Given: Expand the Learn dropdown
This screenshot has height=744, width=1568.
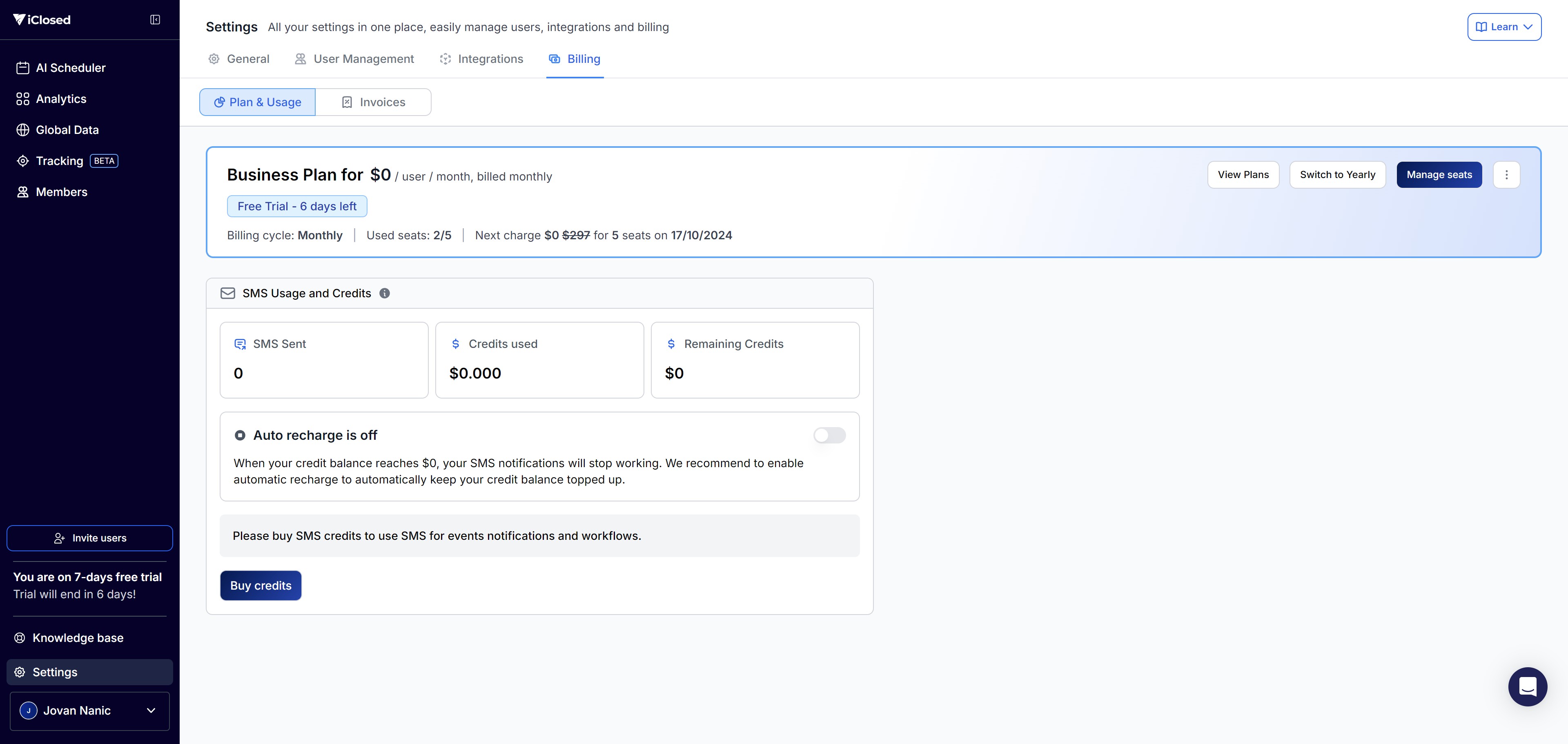Looking at the screenshot, I should (x=1503, y=27).
